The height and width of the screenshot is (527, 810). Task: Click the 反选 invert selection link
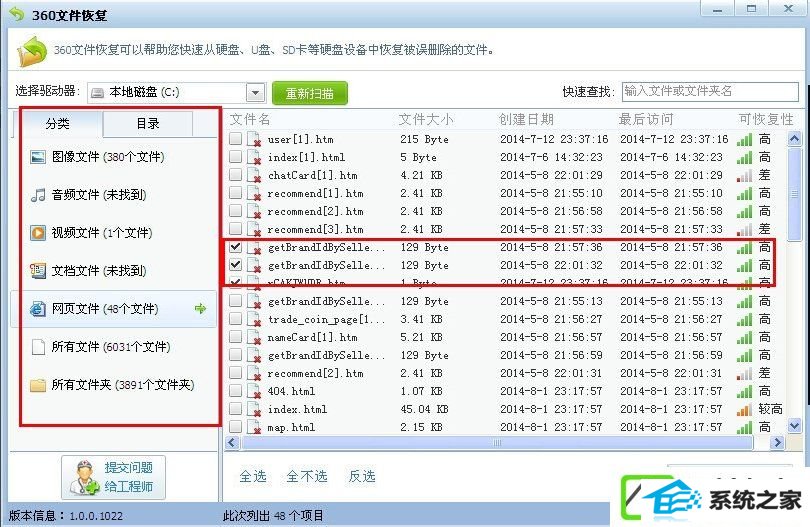click(x=362, y=476)
